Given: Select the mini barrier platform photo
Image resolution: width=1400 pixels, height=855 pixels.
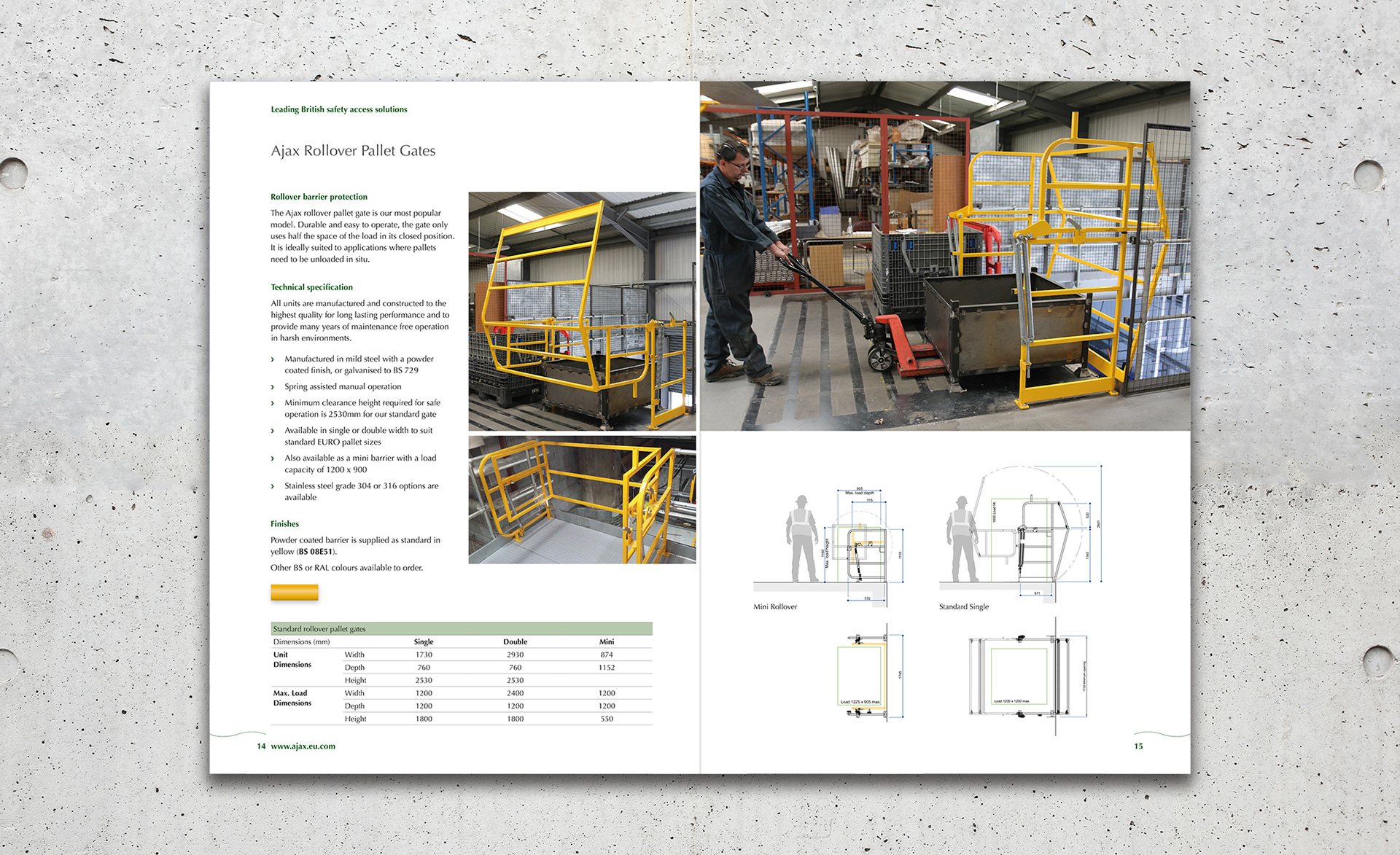Looking at the screenshot, I should tap(582, 500).
